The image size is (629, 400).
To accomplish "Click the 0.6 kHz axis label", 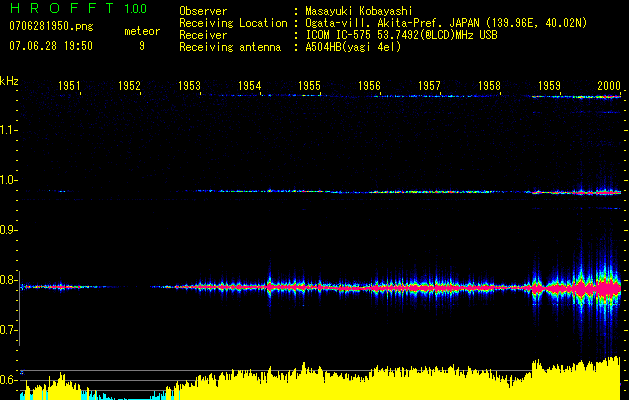I will (8, 380).
